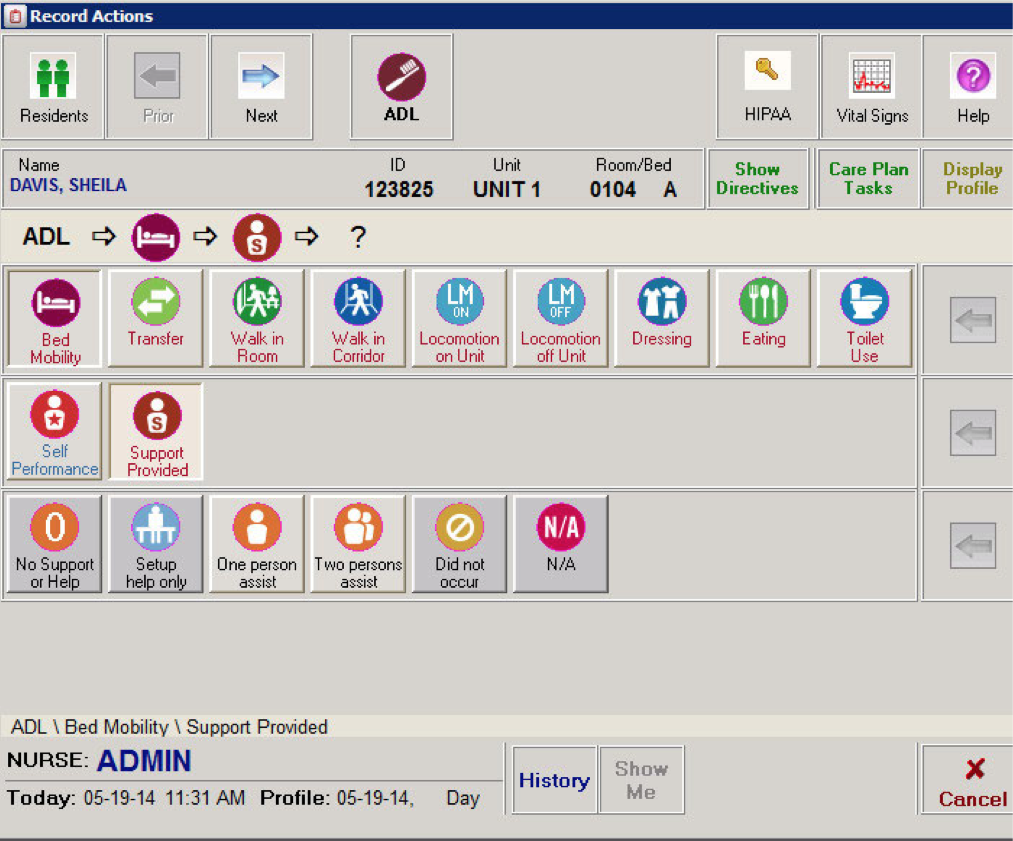Advance to the Next resident
Viewport: 1013px width, 841px height.
pos(261,85)
